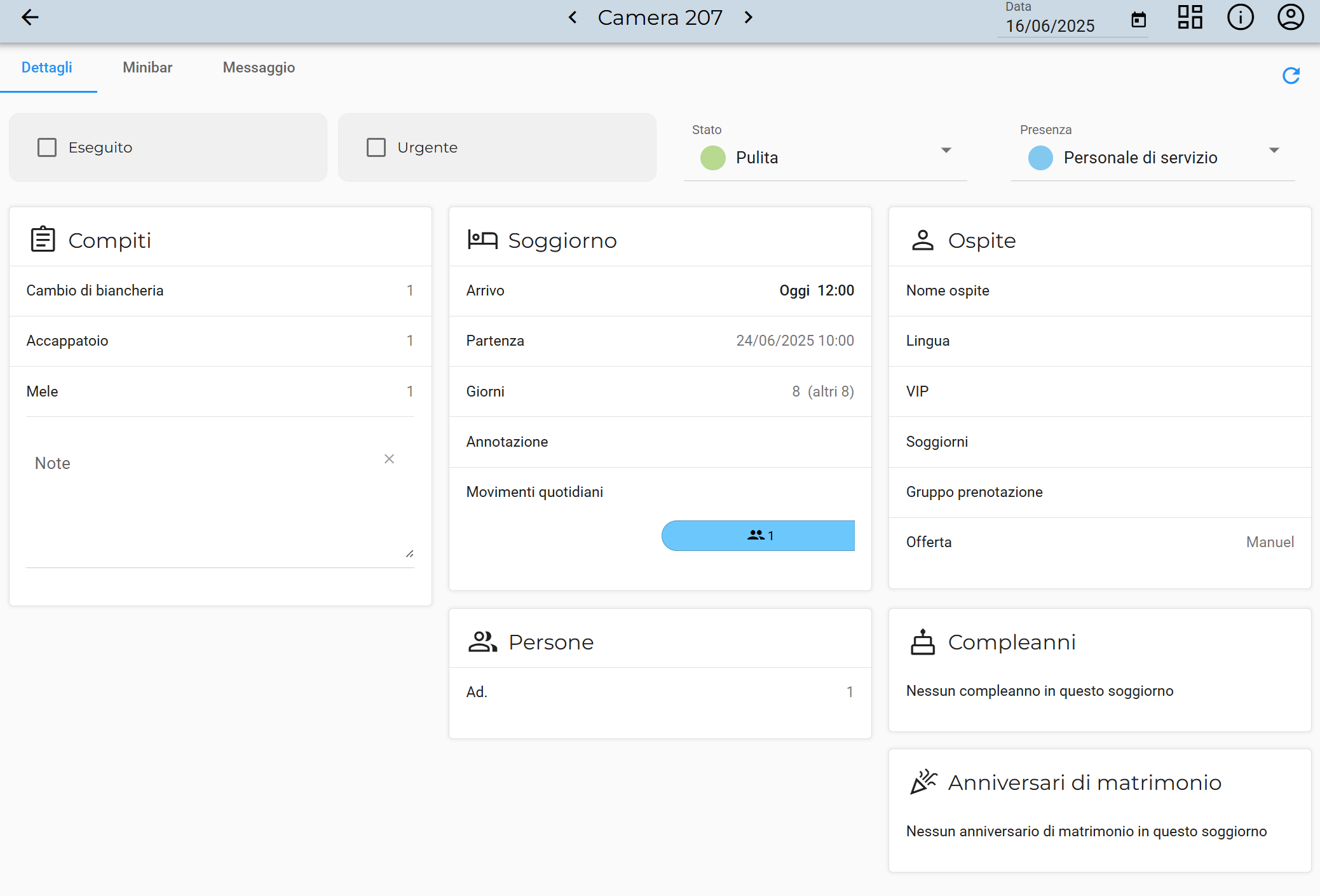
Task: Click the blue refresh icon
Action: click(1291, 76)
